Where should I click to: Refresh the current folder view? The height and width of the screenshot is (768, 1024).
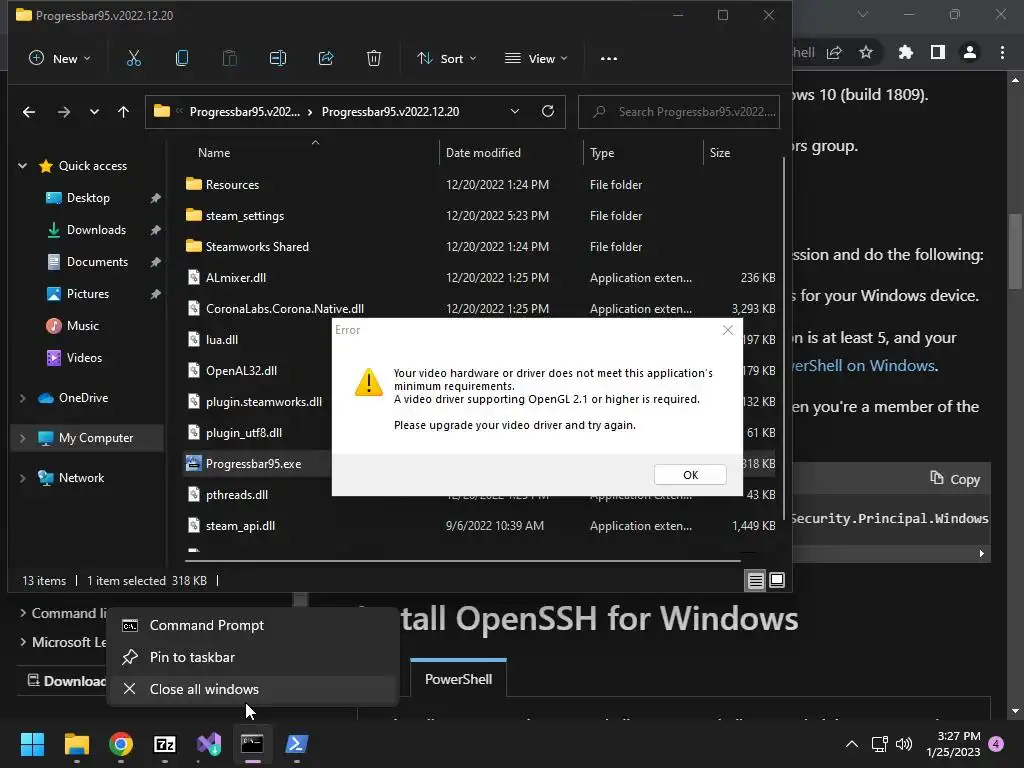(548, 111)
